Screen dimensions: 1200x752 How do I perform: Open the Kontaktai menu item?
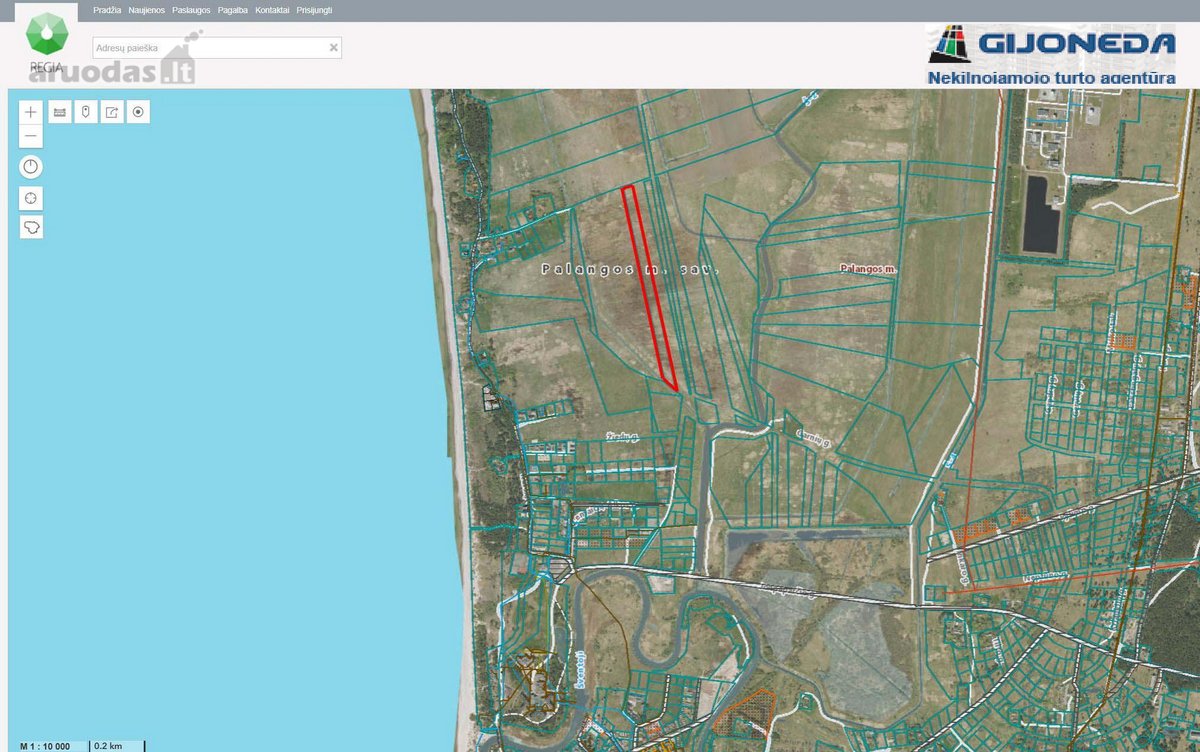click(272, 10)
